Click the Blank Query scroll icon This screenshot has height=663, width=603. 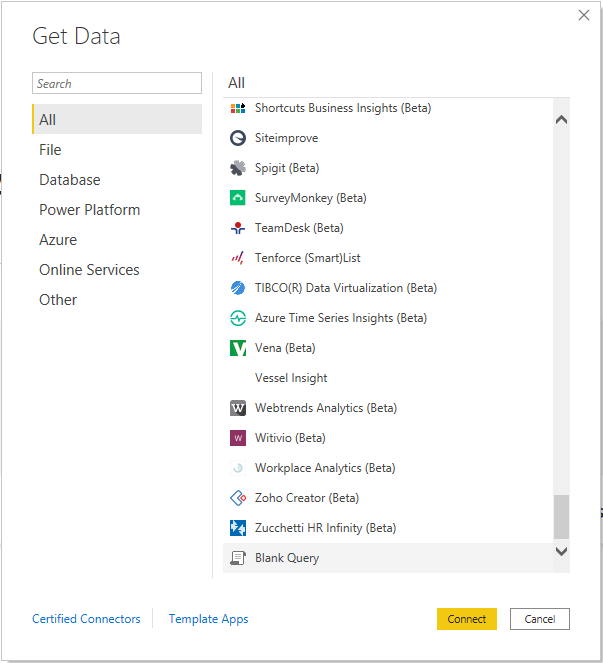tap(238, 558)
